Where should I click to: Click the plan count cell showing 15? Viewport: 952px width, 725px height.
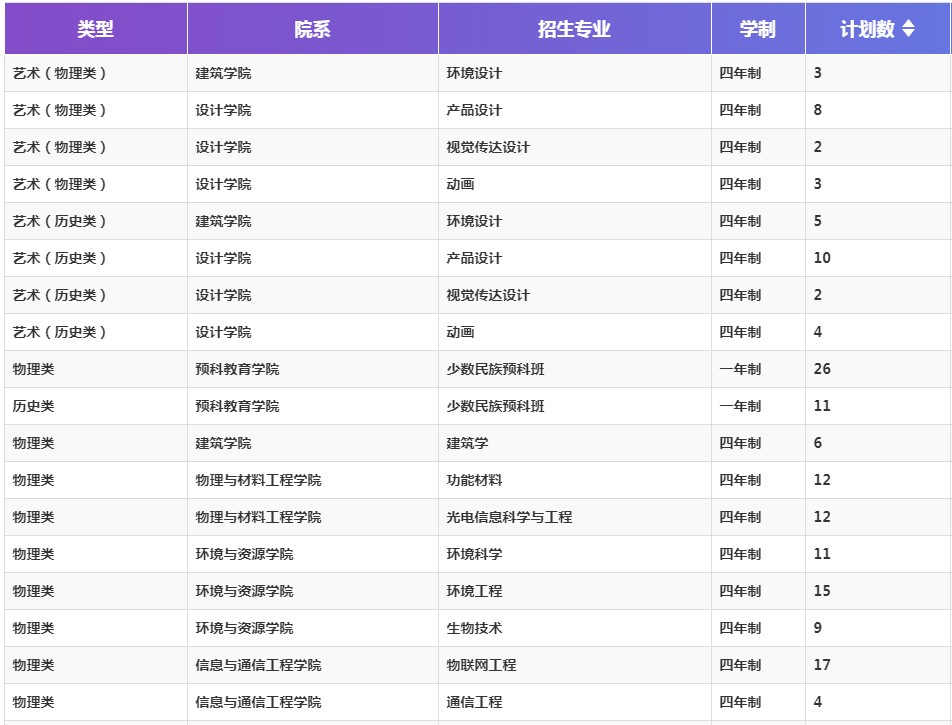click(822, 591)
